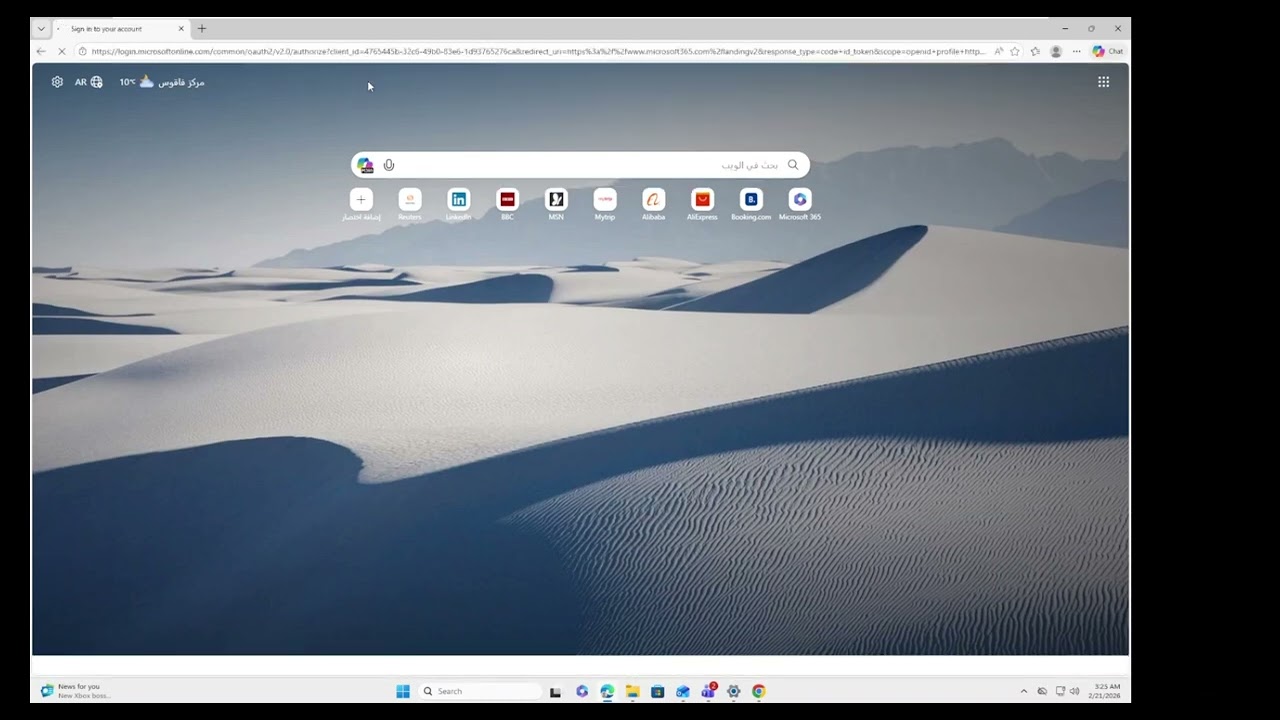
Task: Open Task View on the taskbar
Action: pos(555,691)
